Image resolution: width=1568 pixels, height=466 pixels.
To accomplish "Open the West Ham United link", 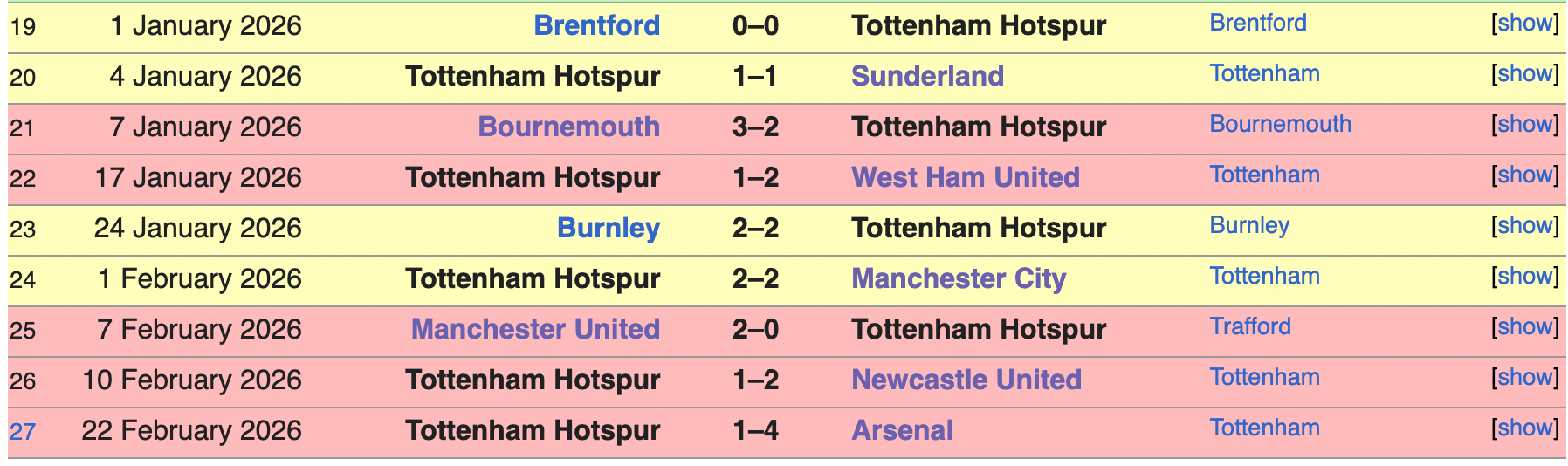I will 965,177.
